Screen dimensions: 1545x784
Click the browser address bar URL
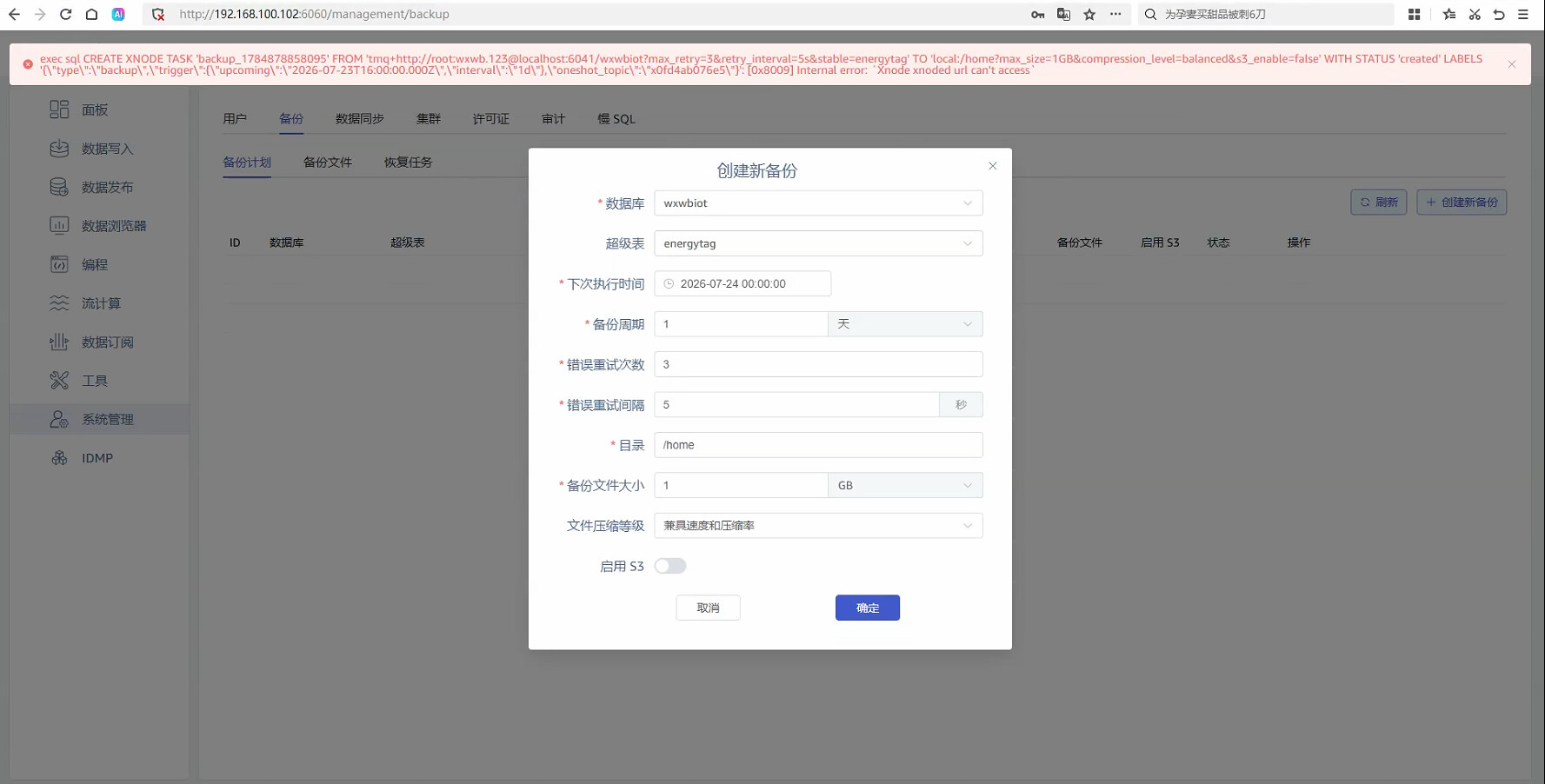pyautogui.click(x=314, y=14)
